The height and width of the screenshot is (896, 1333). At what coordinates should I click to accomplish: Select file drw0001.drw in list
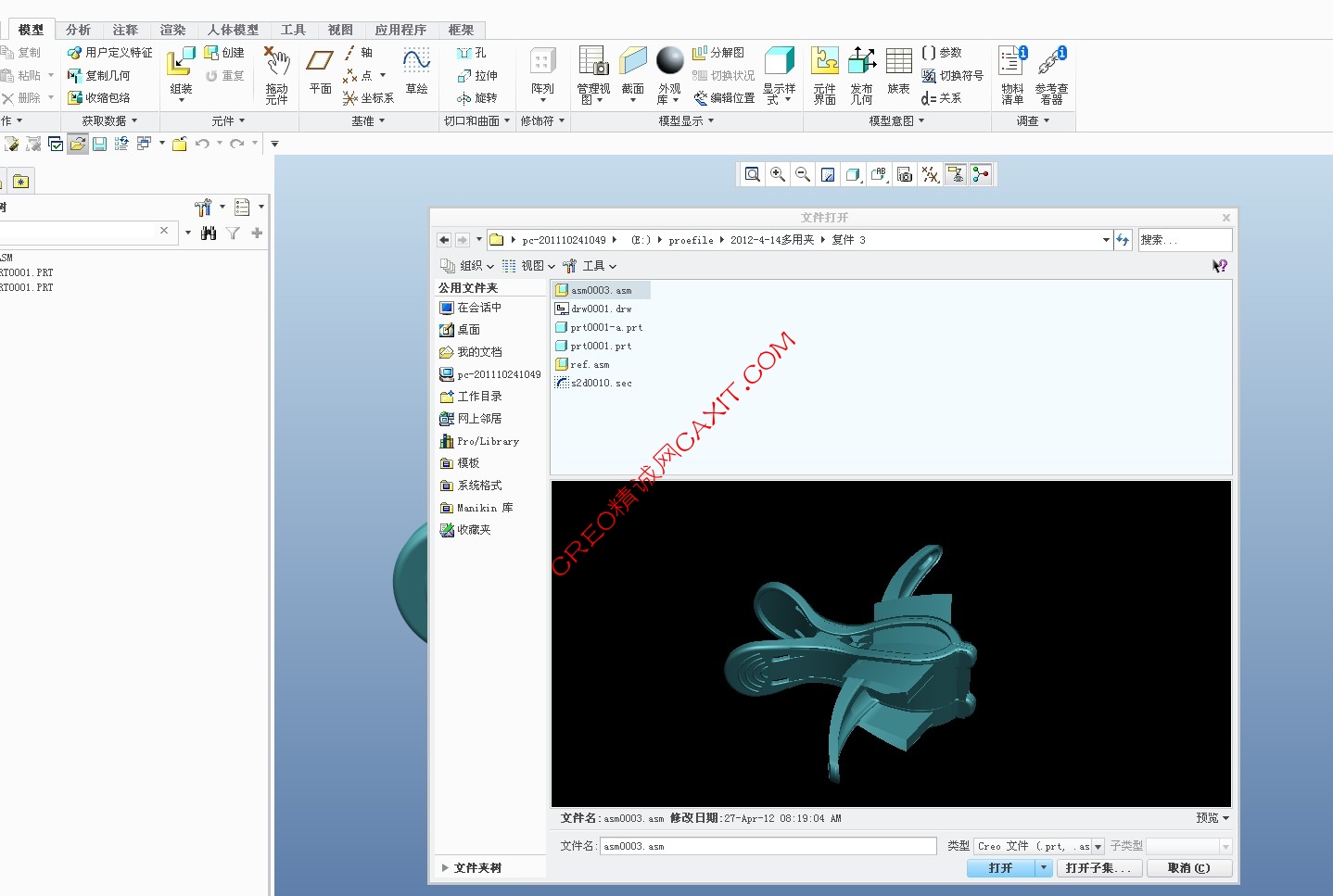(593, 309)
